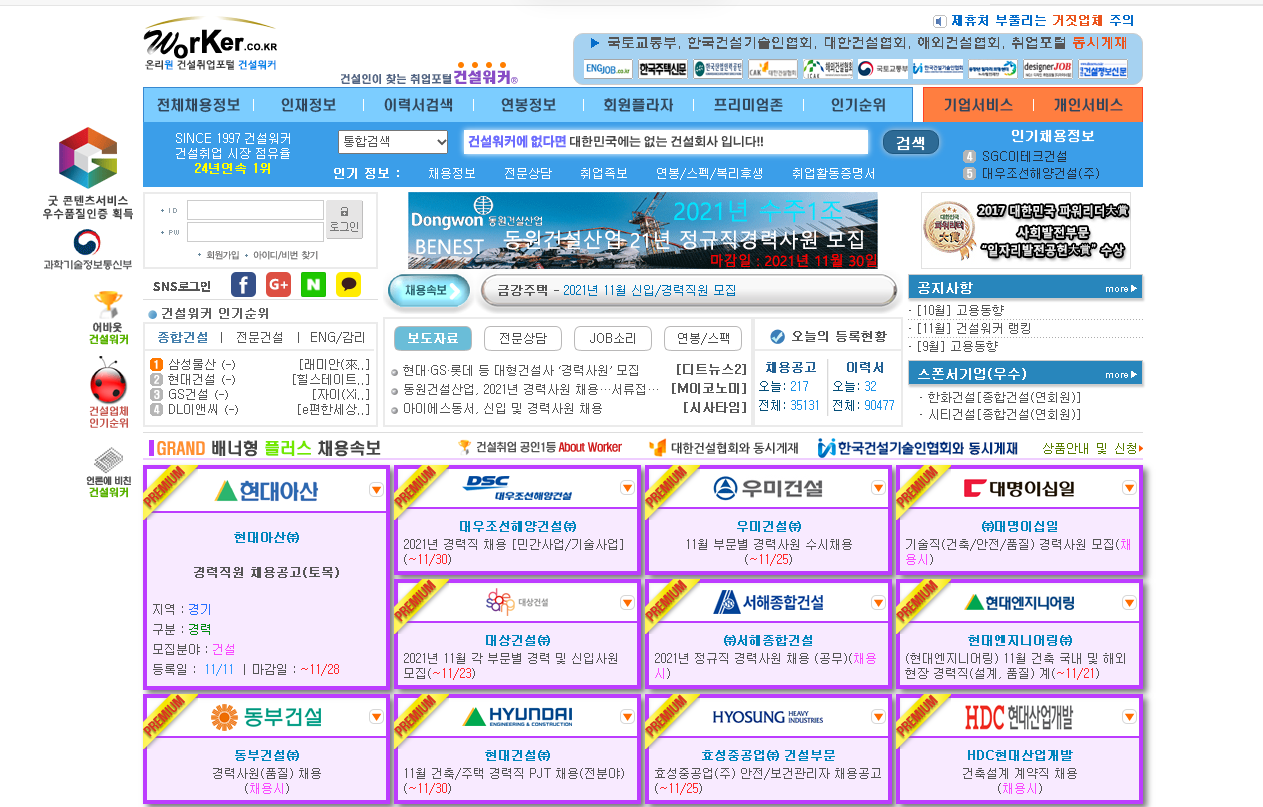
Task: Expand the 우미건설 card arrow
Action: click(878, 488)
